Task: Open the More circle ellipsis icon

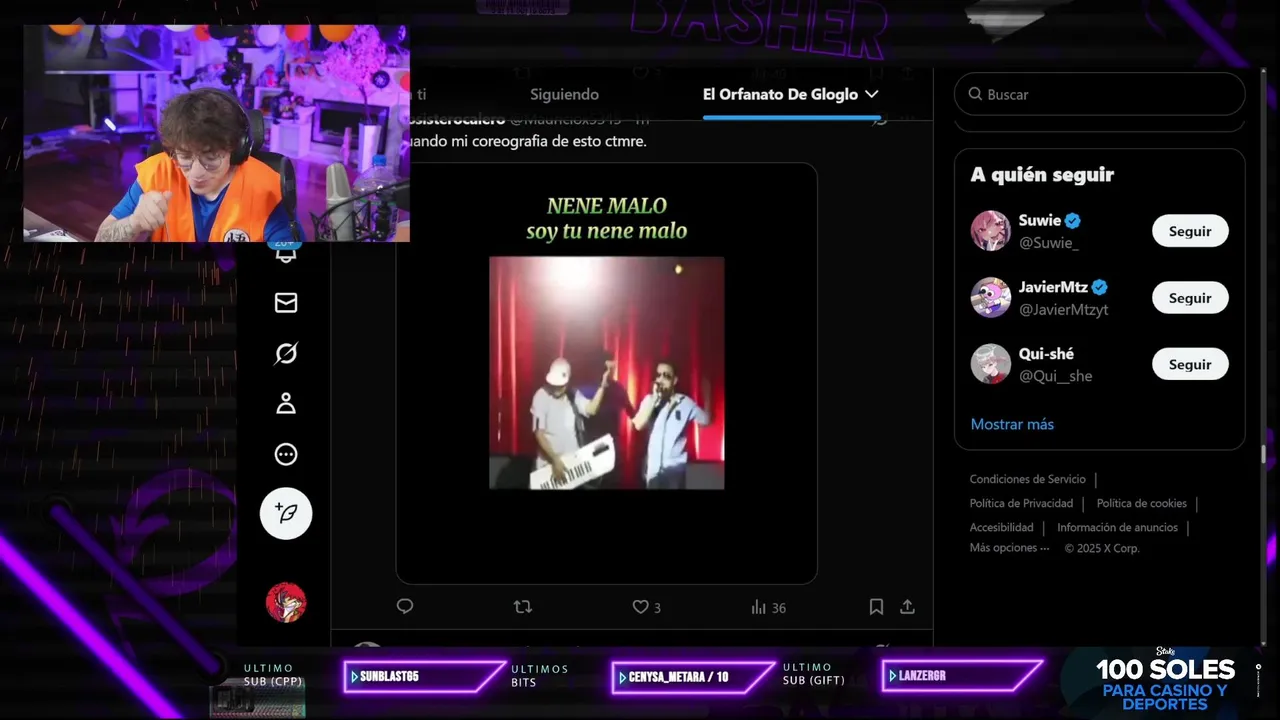Action: (x=286, y=455)
